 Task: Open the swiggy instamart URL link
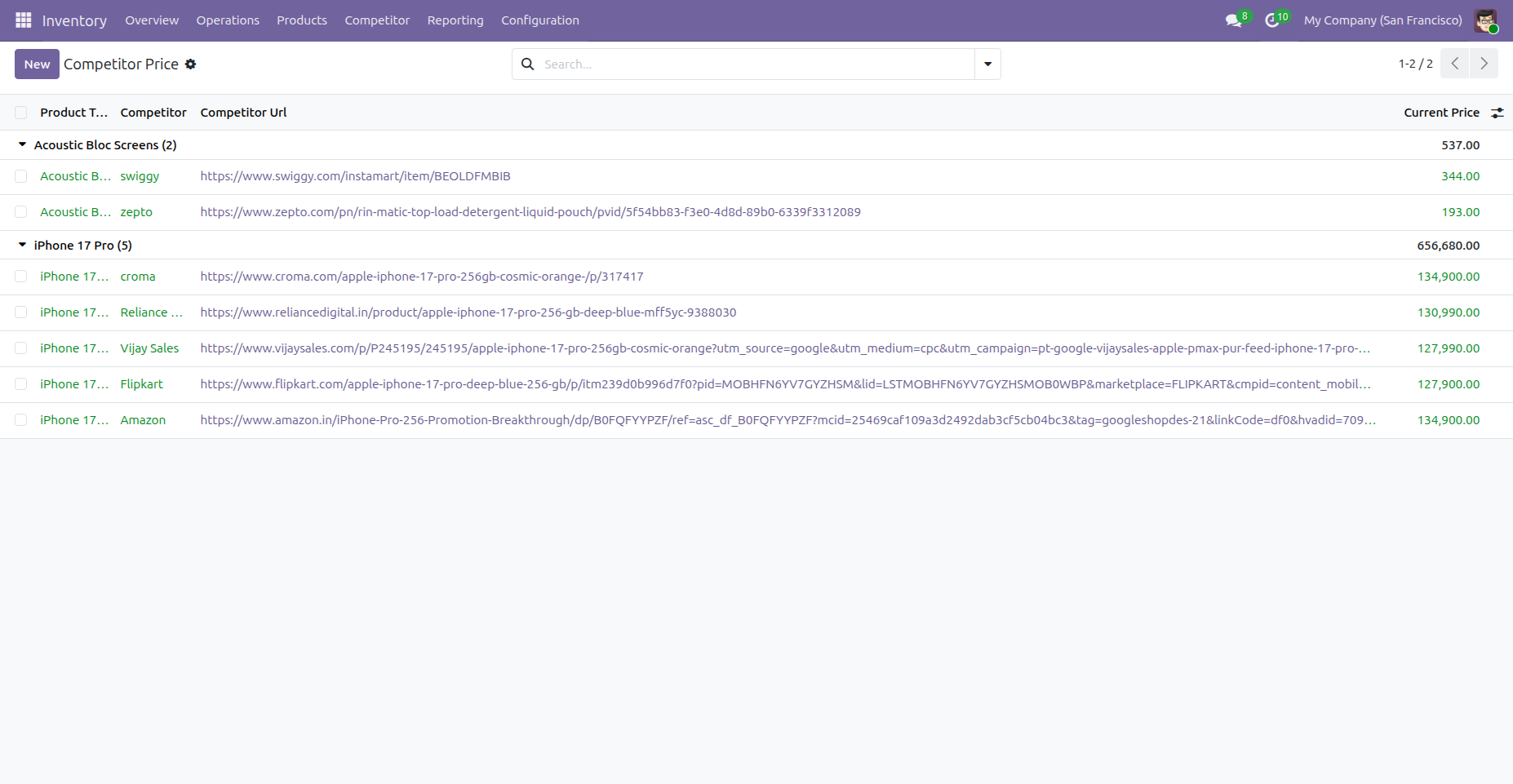pos(355,176)
